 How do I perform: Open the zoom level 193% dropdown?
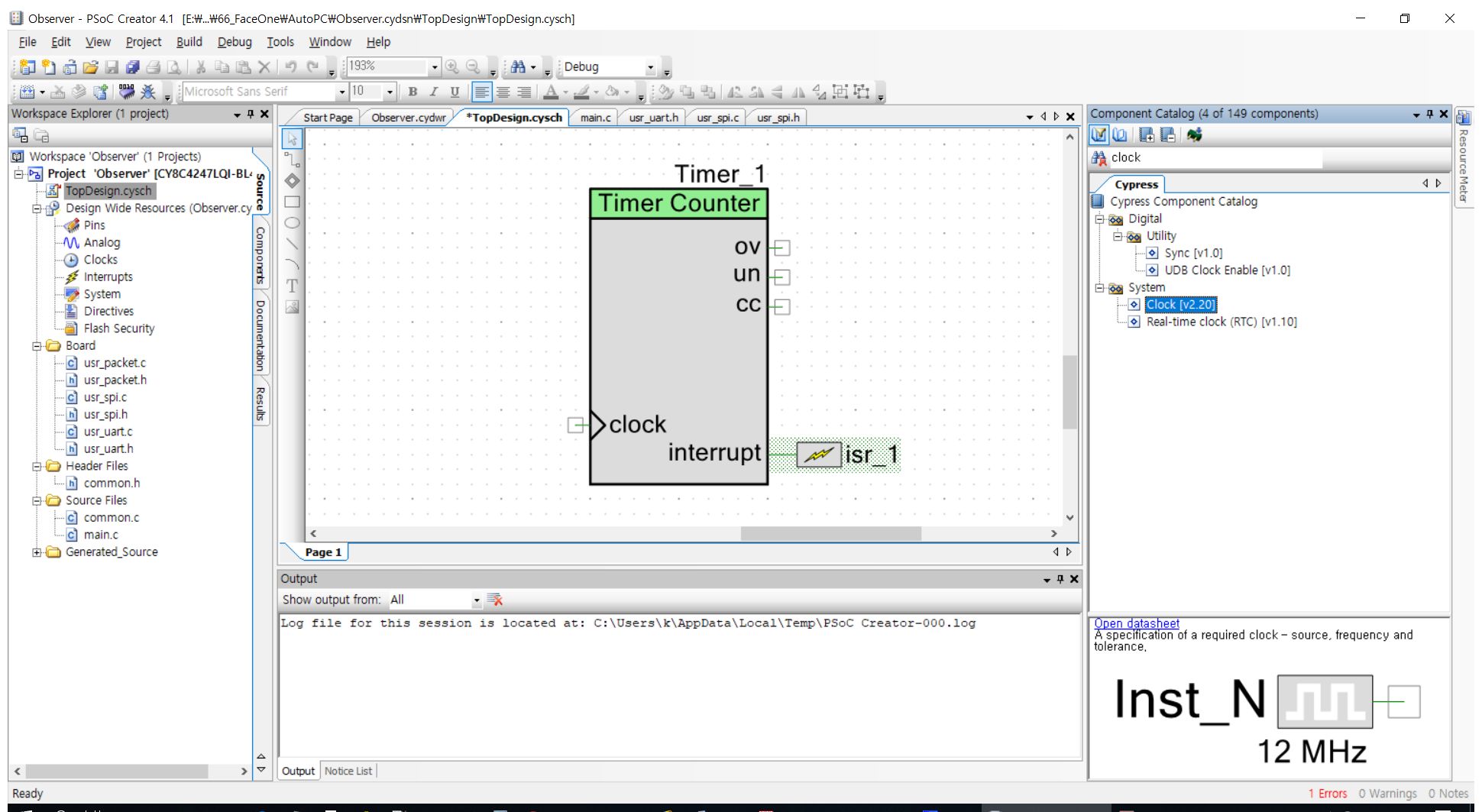(x=435, y=67)
